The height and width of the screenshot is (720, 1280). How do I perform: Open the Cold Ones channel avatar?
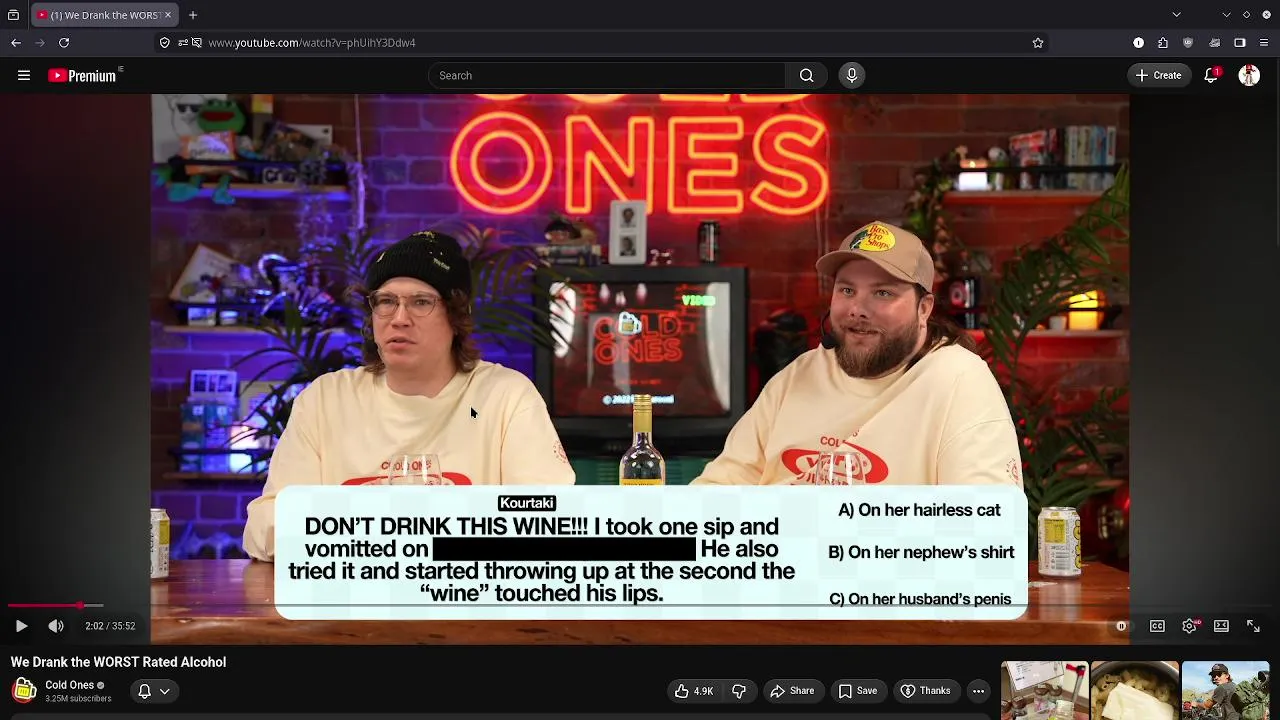tap(24, 691)
